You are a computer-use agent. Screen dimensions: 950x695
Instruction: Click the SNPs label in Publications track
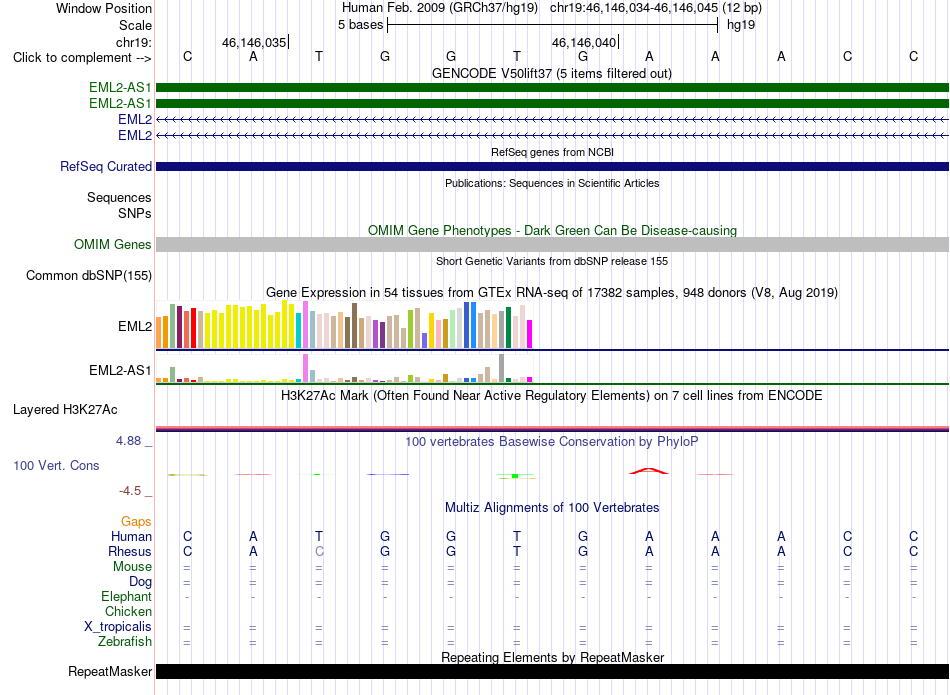pos(135,213)
